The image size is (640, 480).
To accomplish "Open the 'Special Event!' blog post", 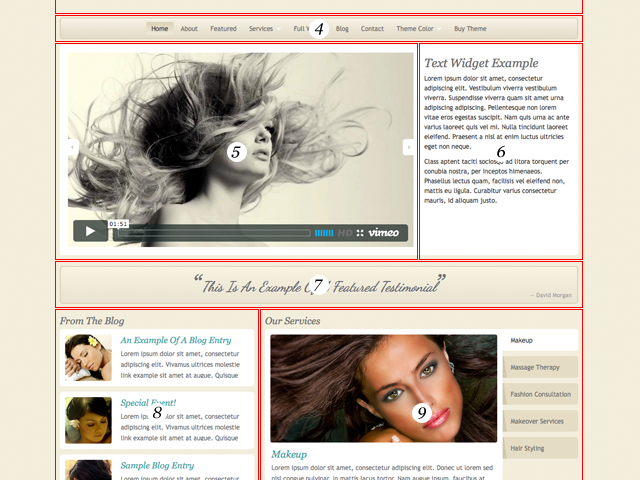I will coord(148,403).
